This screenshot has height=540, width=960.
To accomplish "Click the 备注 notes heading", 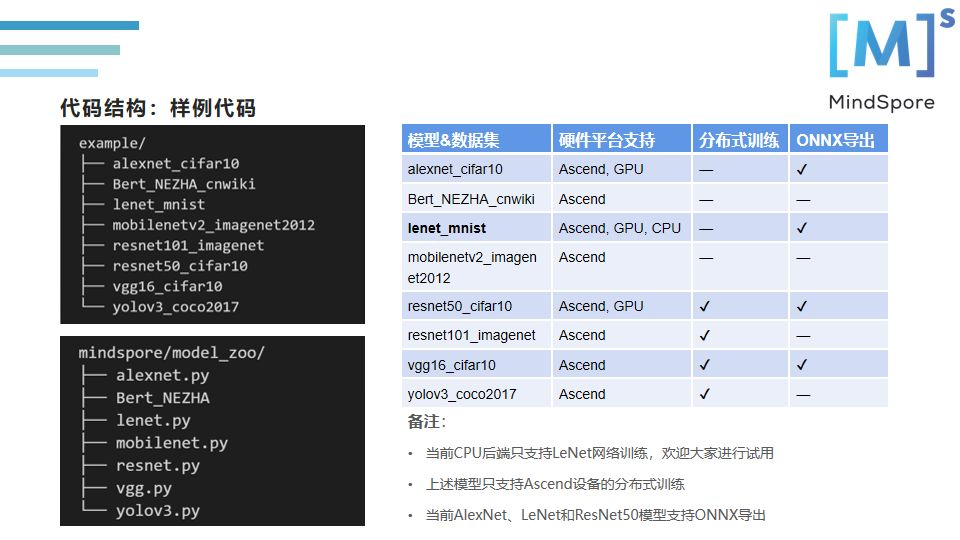I will pos(426,422).
